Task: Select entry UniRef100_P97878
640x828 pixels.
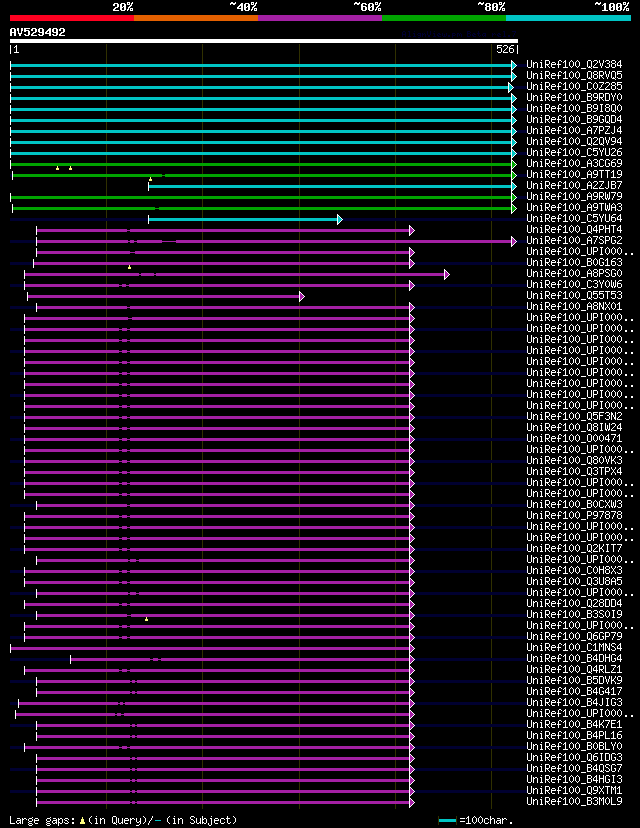Action: (x=574, y=515)
